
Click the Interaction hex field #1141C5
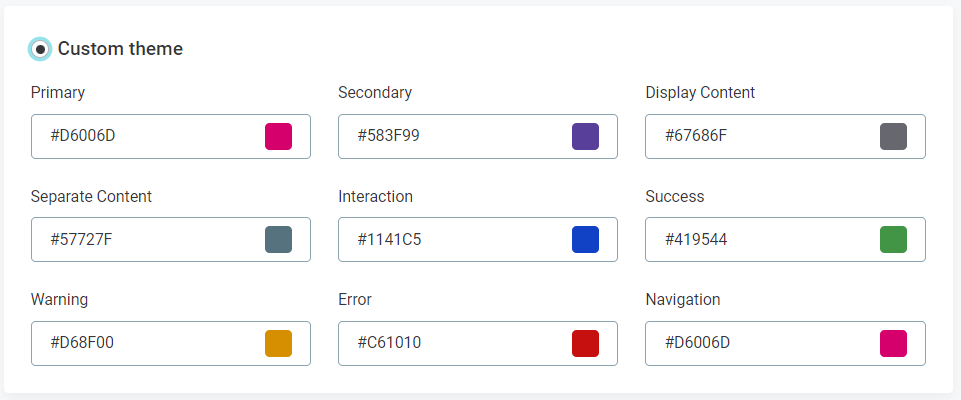[452, 240]
